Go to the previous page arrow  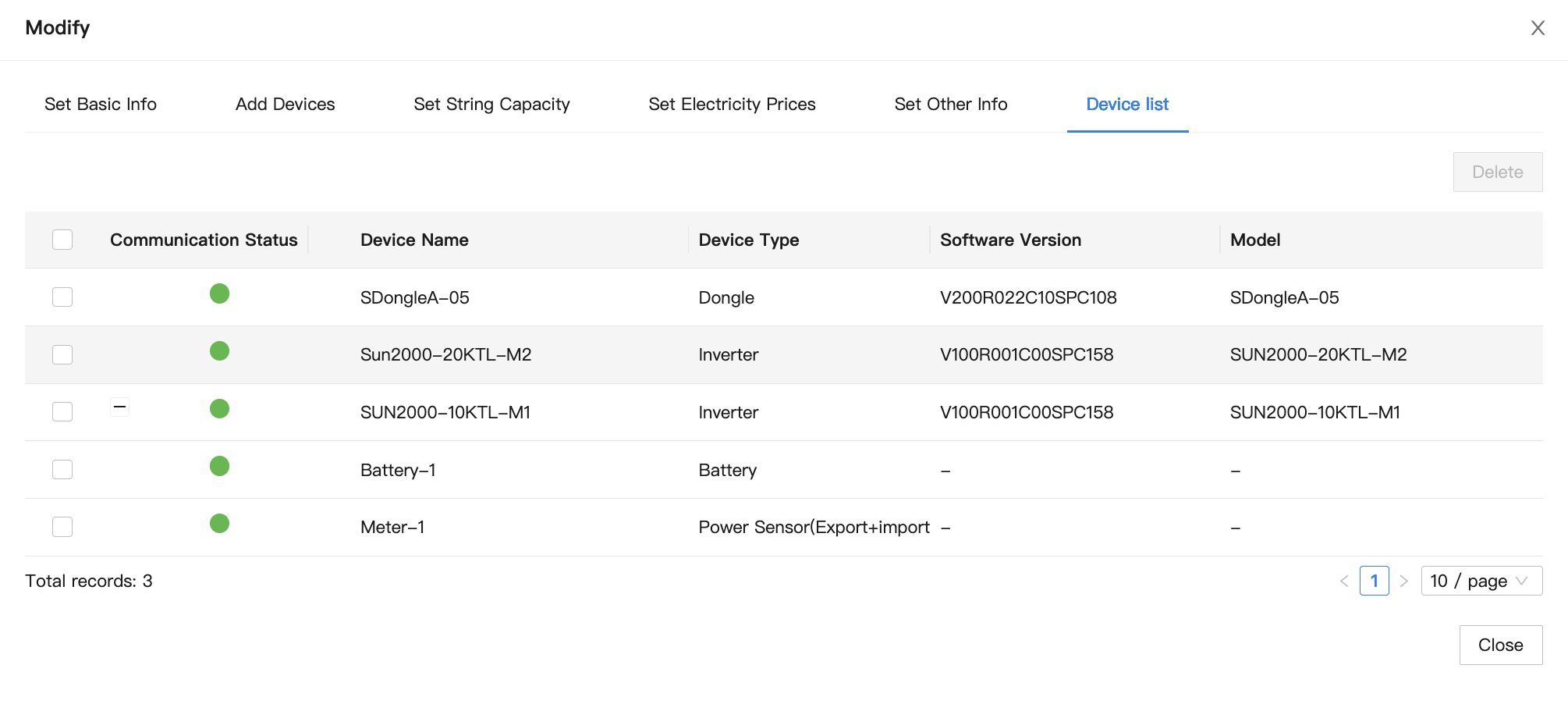click(x=1344, y=581)
